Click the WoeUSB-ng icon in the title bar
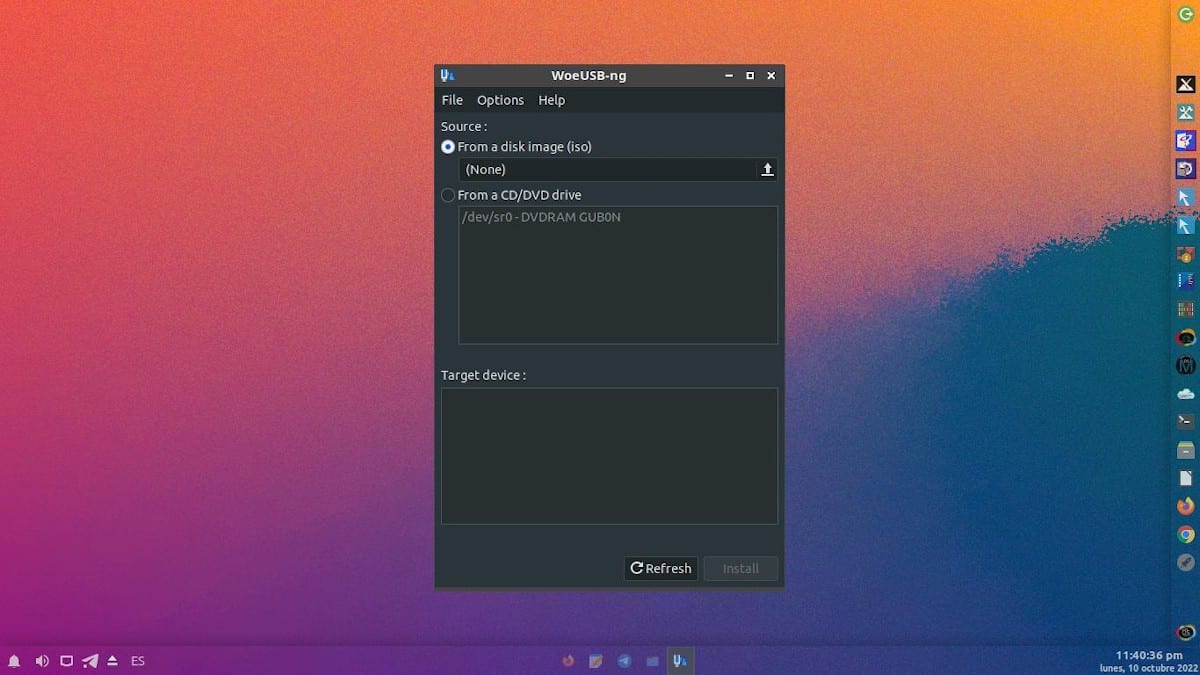The width and height of the screenshot is (1200, 675). pos(448,75)
